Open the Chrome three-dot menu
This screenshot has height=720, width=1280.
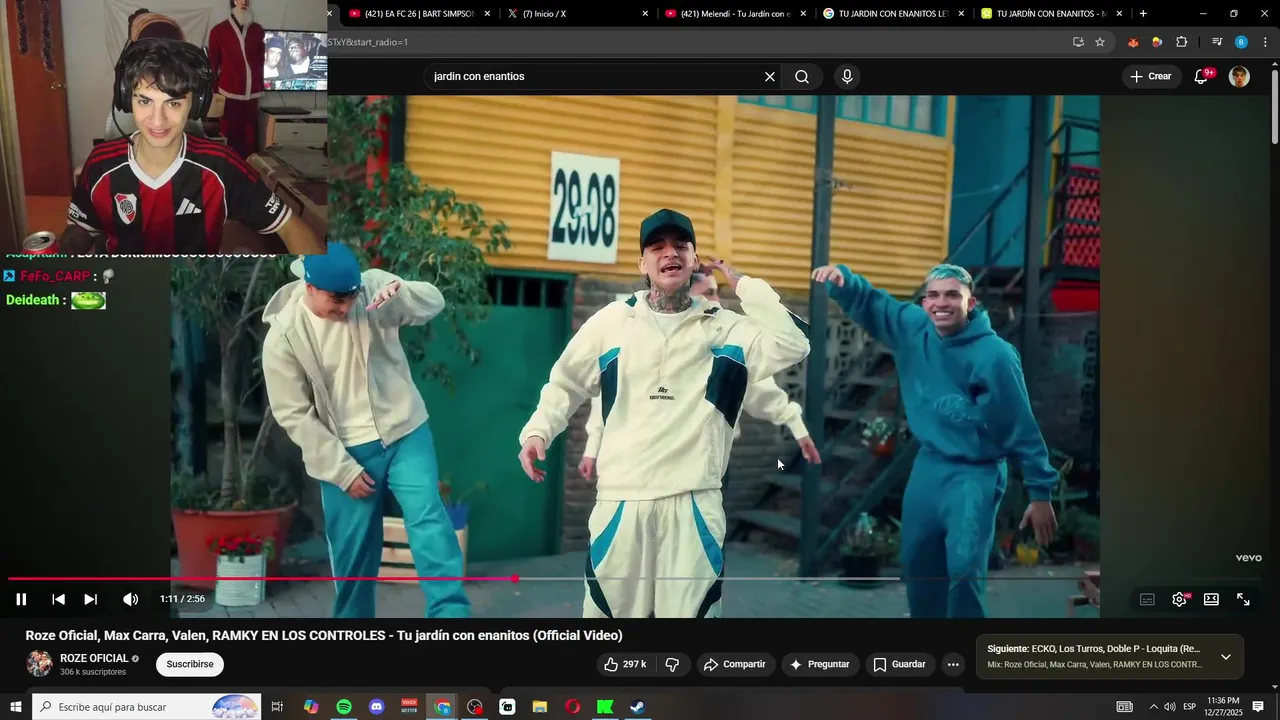tap(1265, 42)
